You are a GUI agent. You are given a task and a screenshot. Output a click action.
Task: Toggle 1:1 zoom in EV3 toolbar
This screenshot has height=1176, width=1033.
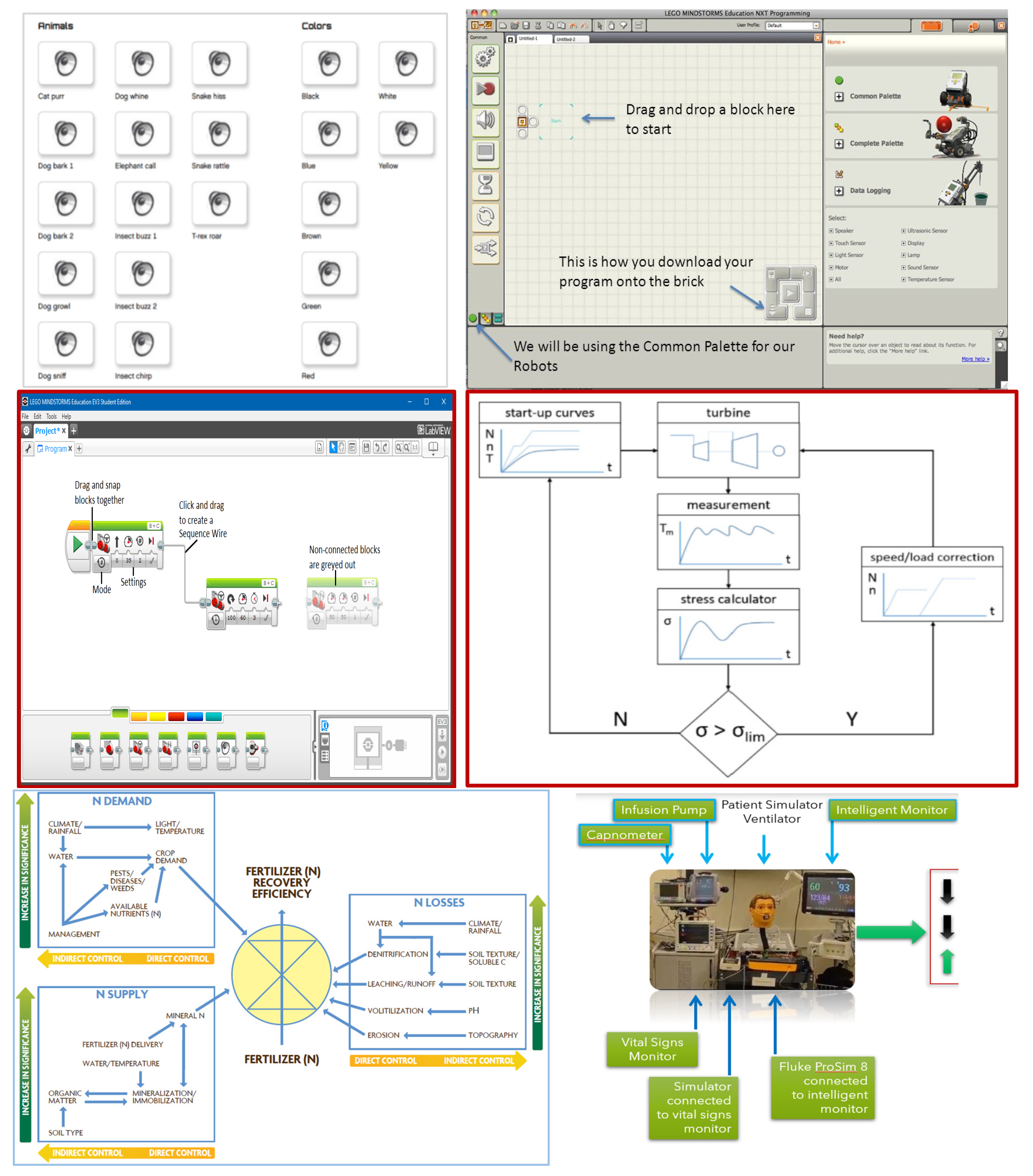415,447
